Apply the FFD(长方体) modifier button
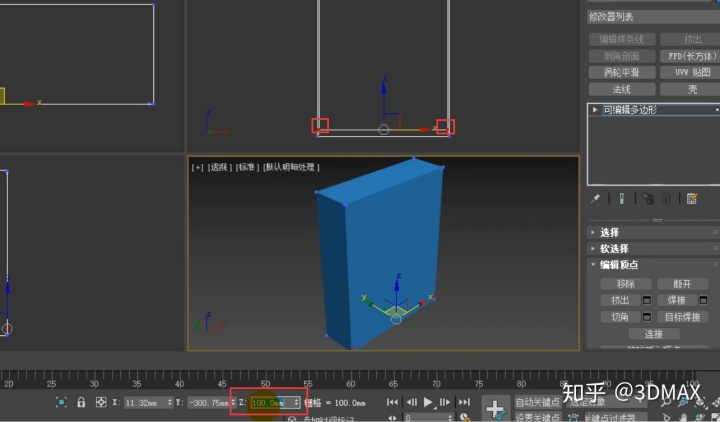Viewport: 720px width, 422px height. tap(692, 56)
